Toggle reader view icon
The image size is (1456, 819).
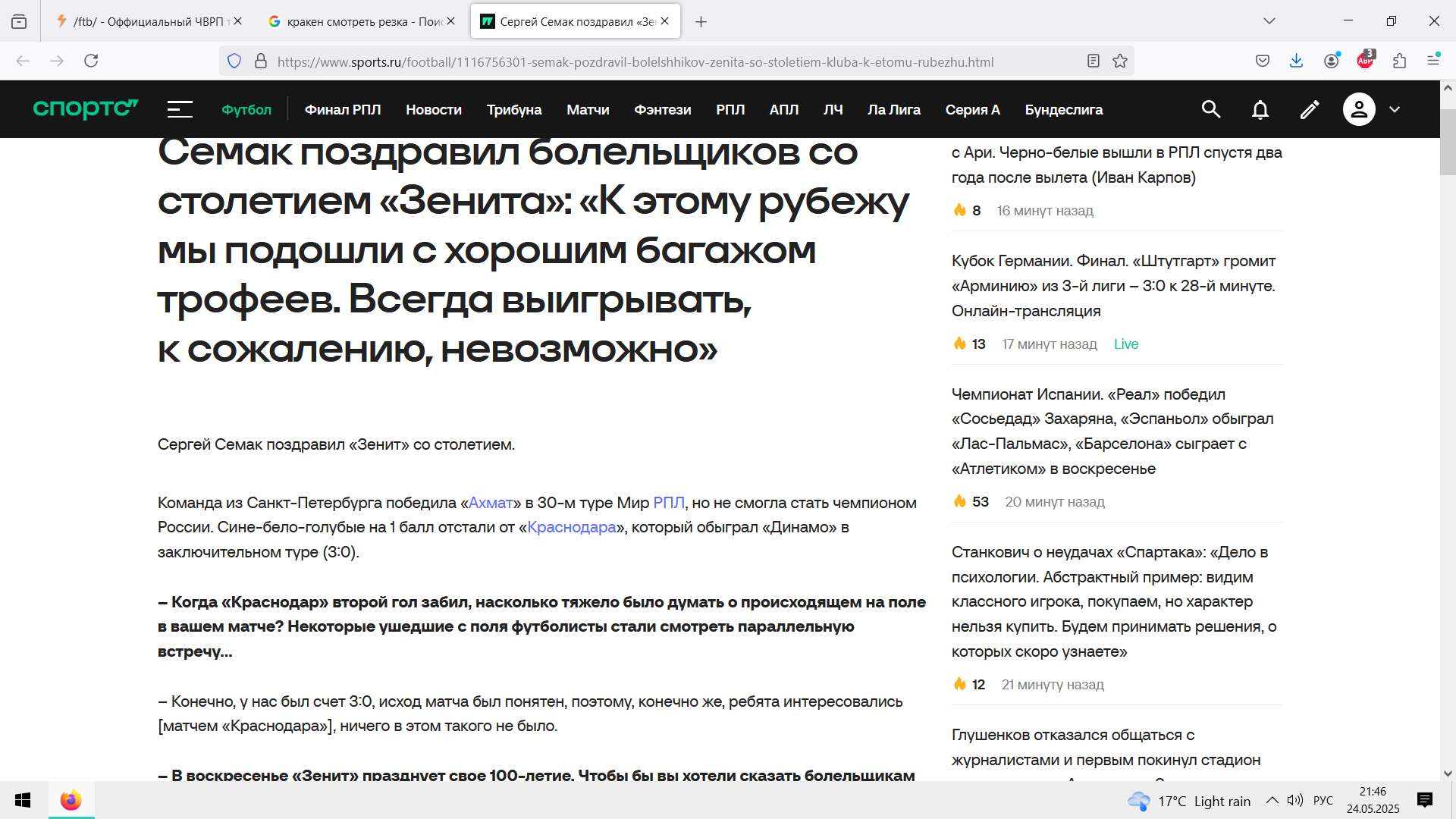tap(1093, 61)
